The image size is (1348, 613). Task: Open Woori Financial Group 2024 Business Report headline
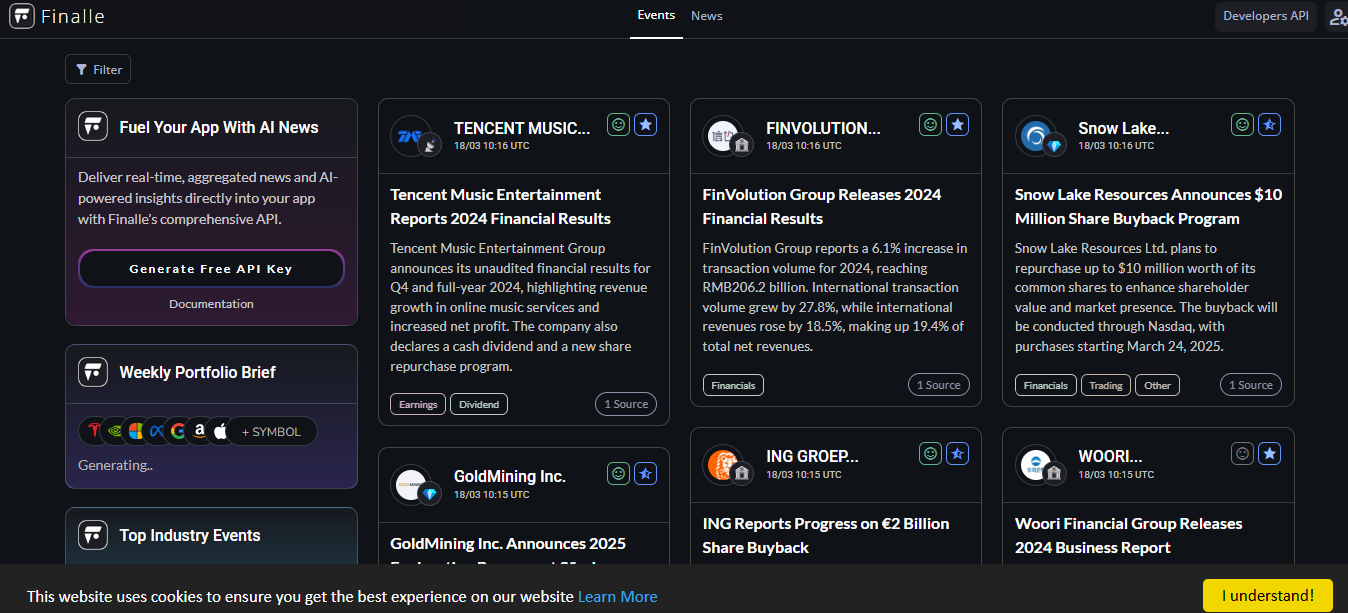(x=1128, y=536)
